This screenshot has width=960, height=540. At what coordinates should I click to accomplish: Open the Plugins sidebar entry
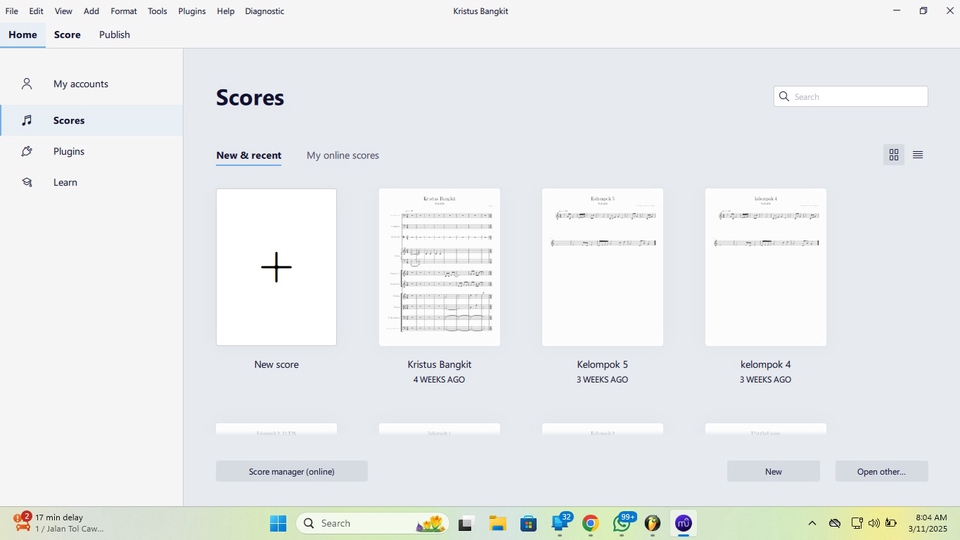[x=91, y=151]
